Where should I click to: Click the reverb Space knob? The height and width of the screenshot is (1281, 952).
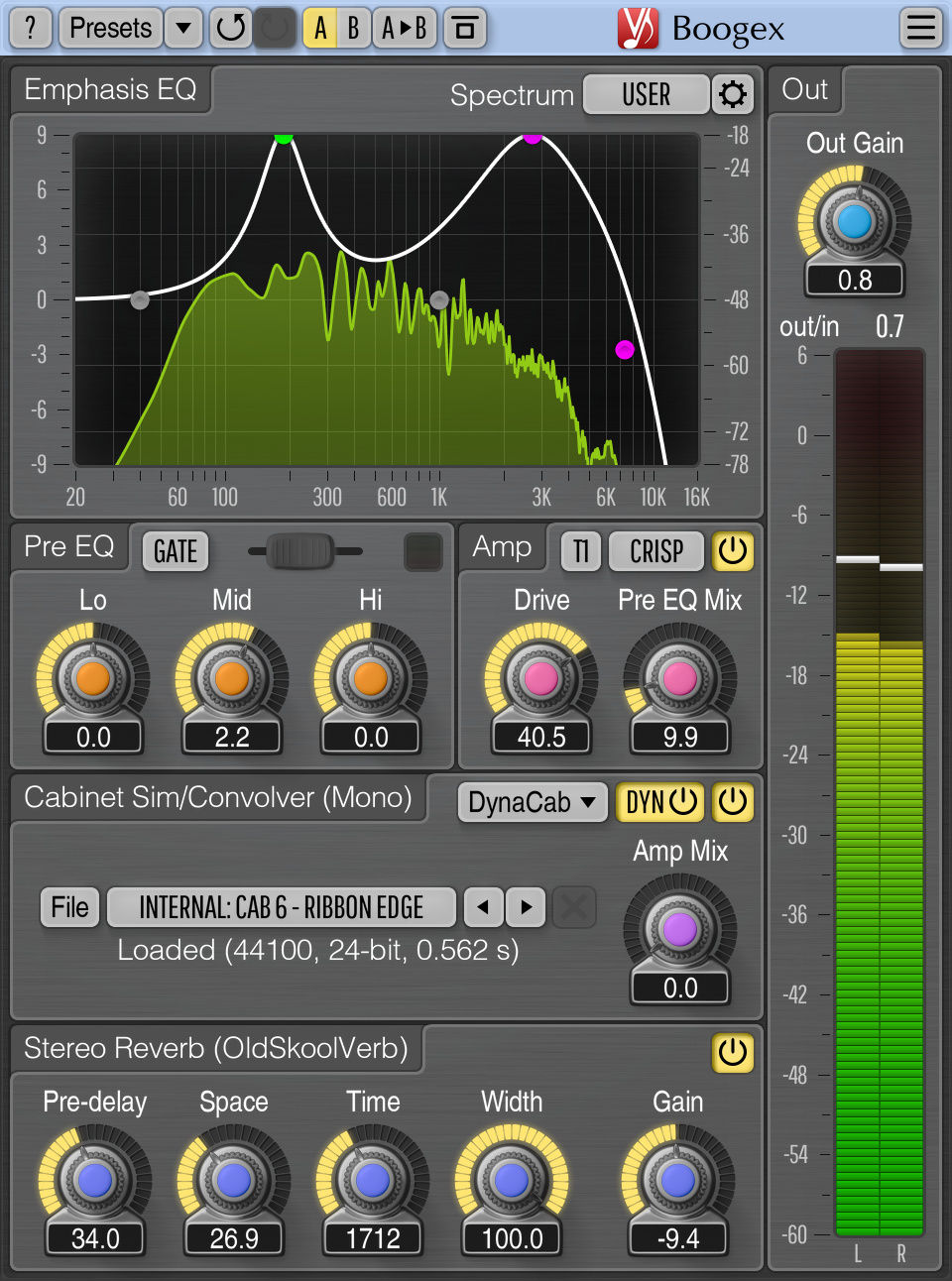pyautogui.click(x=234, y=1181)
